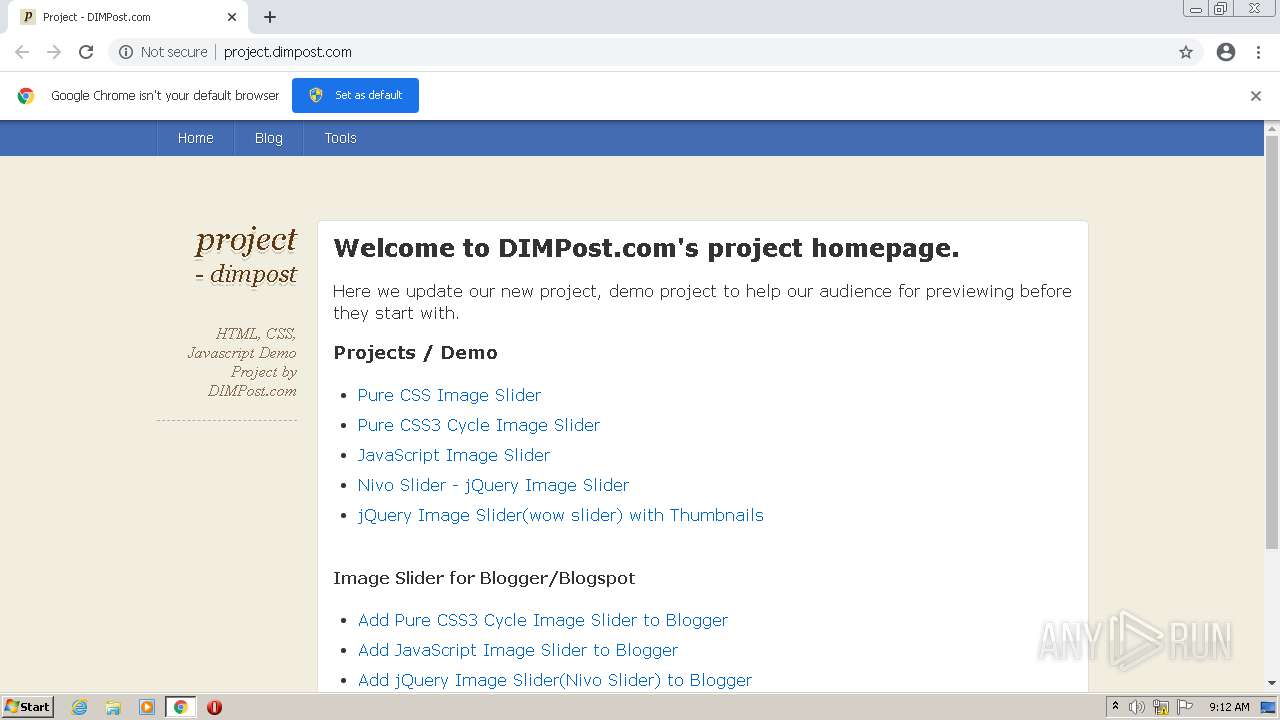Bookmark this page with the star icon
This screenshot has width=1280, height=720.
[x=1186, y=52]
